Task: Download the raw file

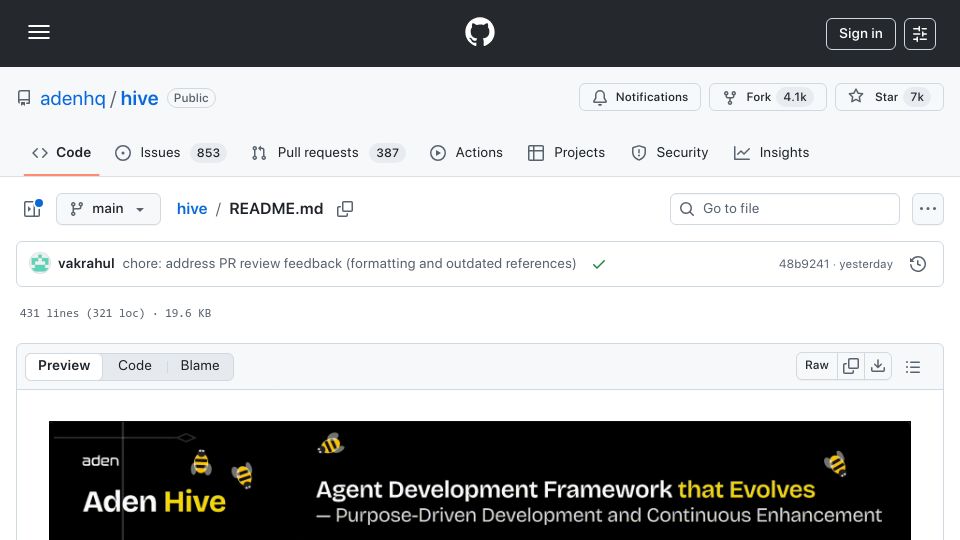Action: pos(877,366)
